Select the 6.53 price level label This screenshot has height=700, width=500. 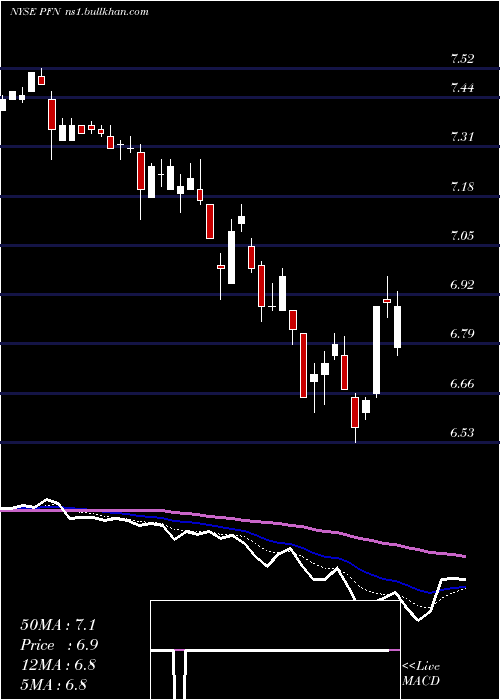(462, 433)
